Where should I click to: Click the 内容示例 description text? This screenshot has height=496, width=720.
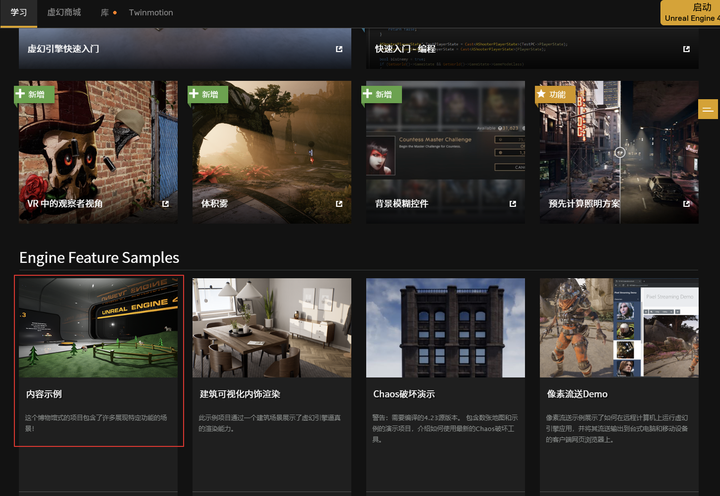[x=96, y=423]
